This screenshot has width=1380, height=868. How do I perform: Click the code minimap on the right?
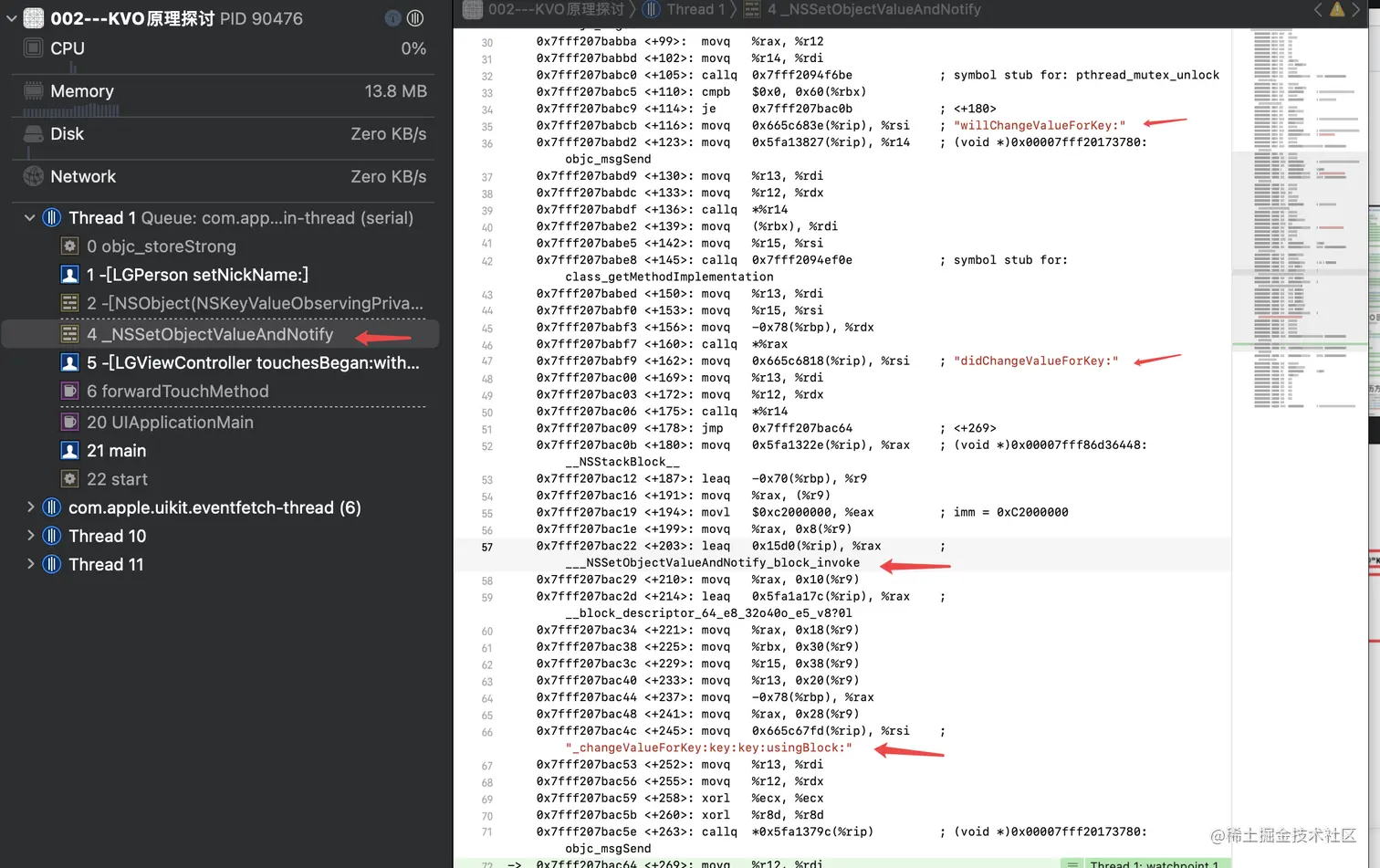tap(1300, 219)
